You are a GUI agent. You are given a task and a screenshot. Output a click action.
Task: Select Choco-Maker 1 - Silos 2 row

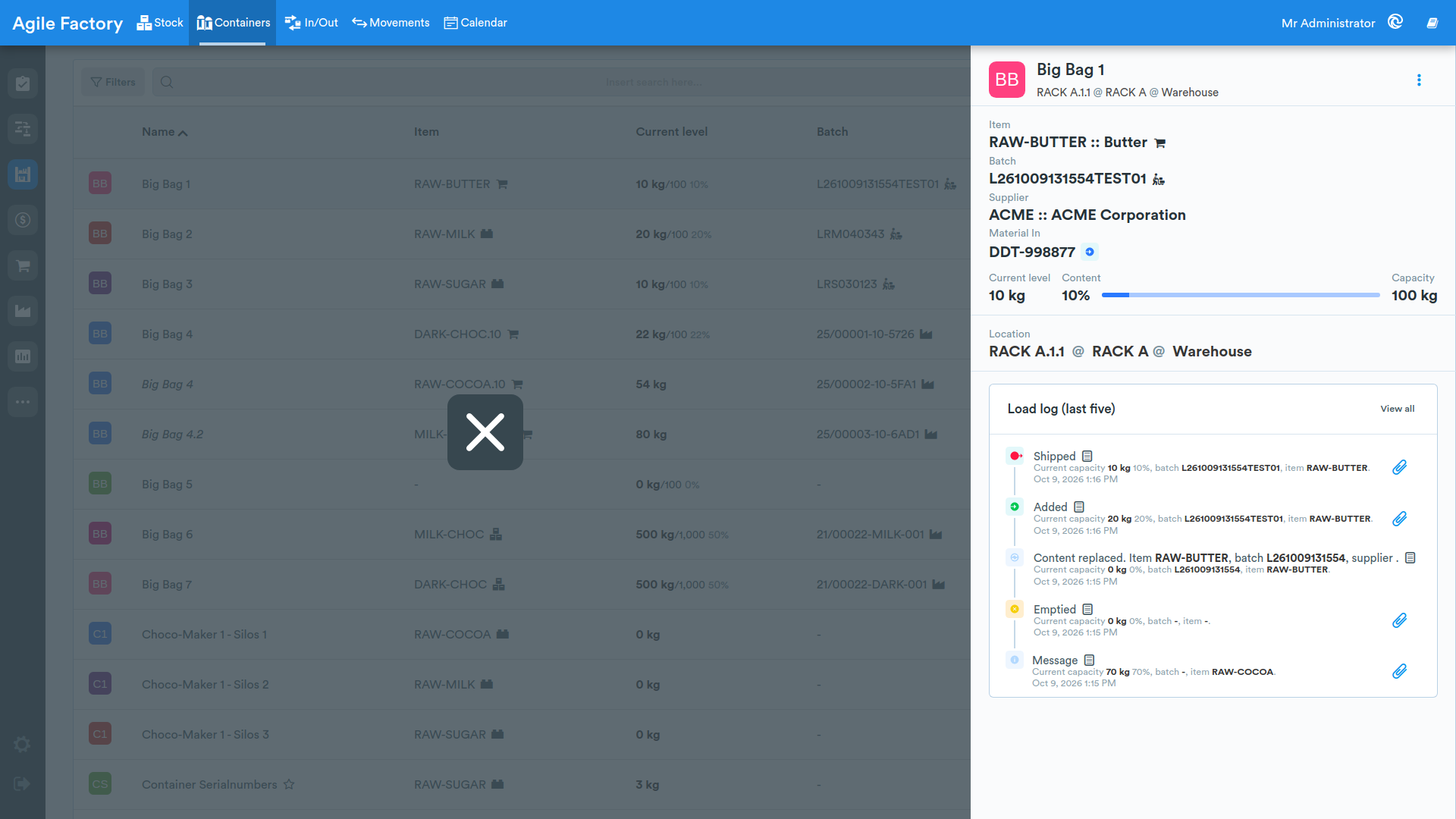pos(522,684)
